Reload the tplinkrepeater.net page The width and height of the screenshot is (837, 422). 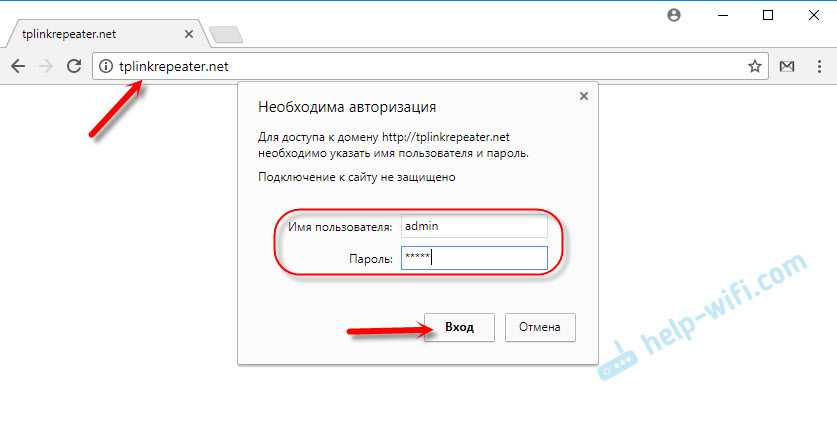coord(74,66)
